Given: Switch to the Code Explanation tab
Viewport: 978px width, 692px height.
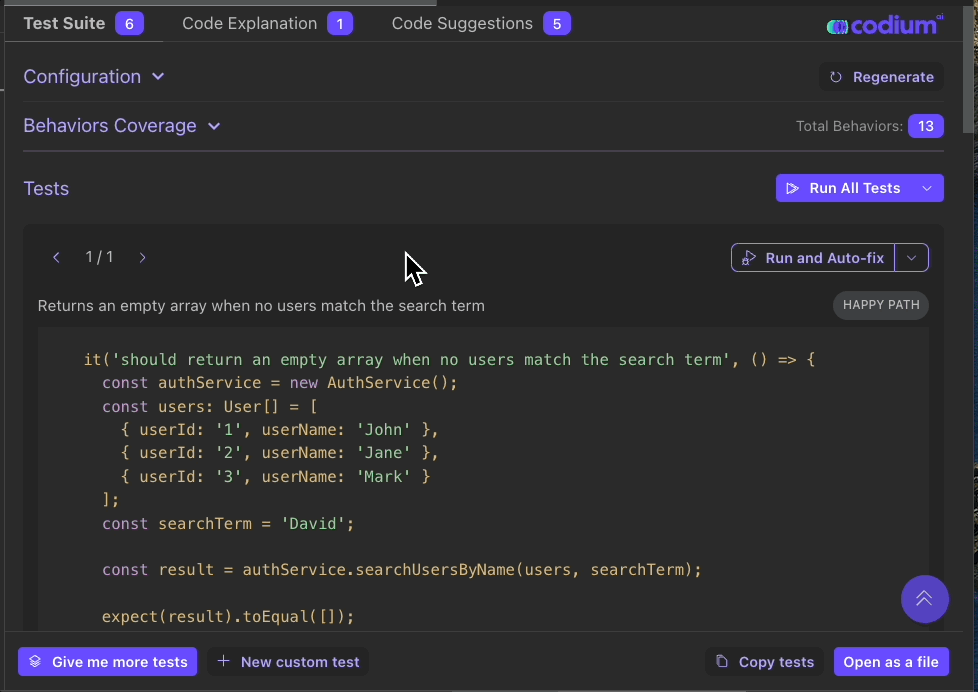Looking at the screenshot, I should [x=266, y=23].
